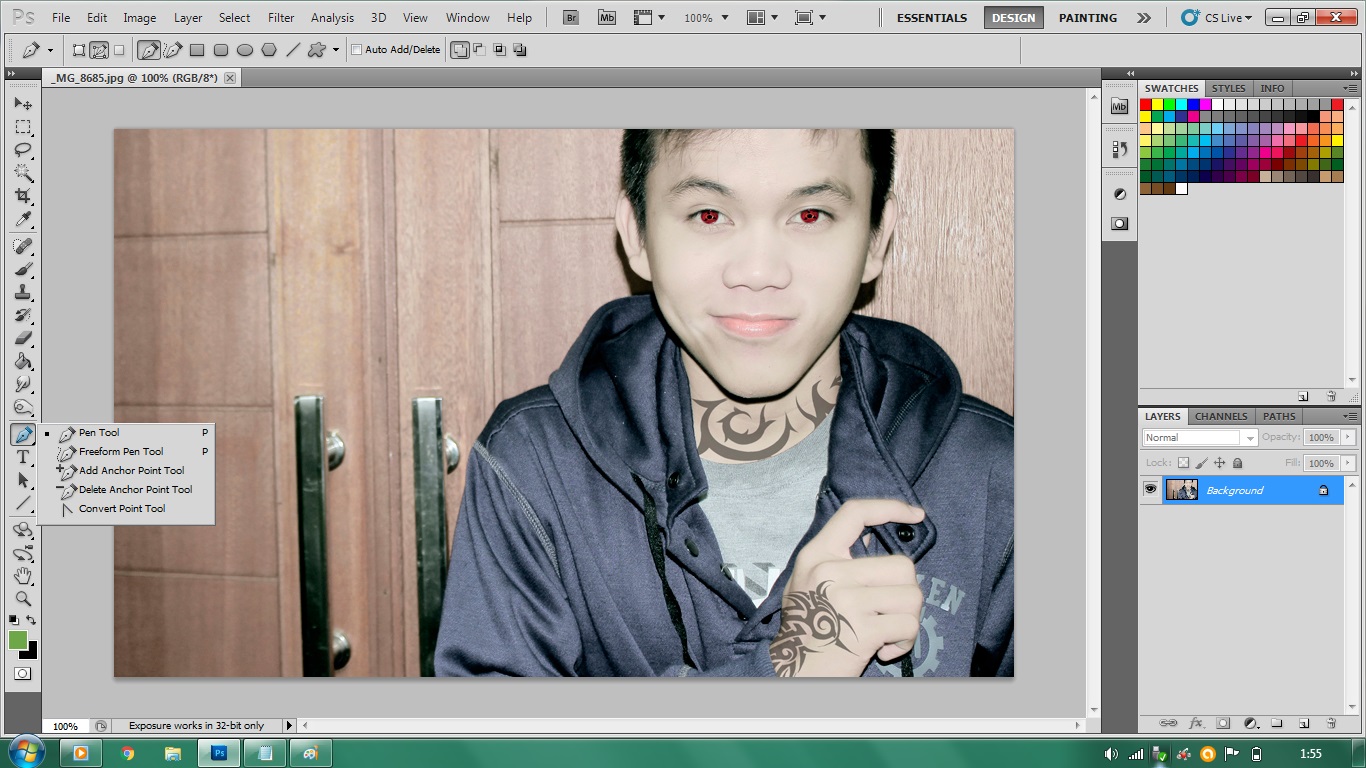Open the Normal blend mode dropdown
Viewport: 1366px width, 768px height.
pyautogui.click(x=1200, y=437)
